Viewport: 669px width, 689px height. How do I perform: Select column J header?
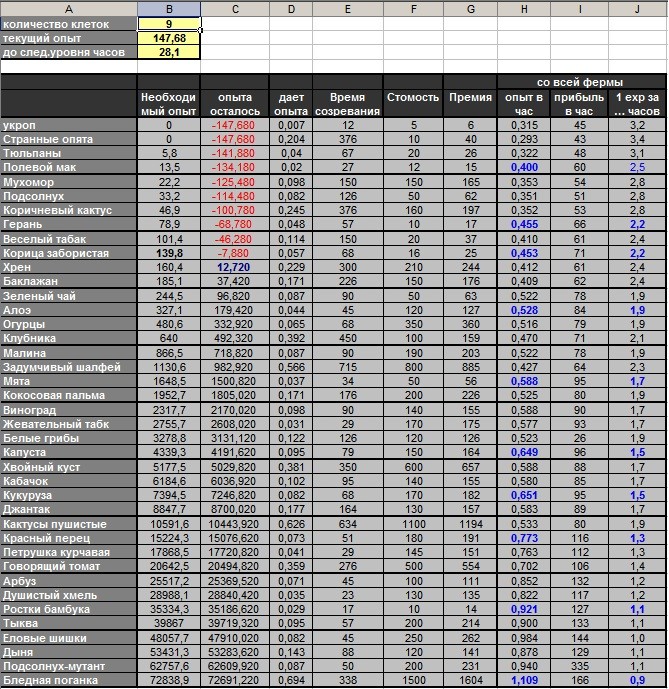click(x=637, y=9)
